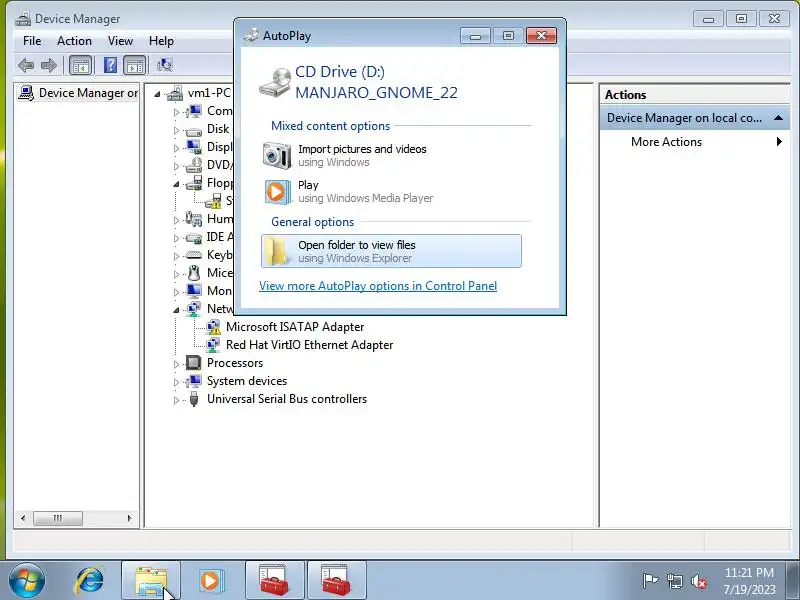This screenshot has height=600, width=800.
Task: Select the Microsoft ISATAP Adapter warning icon
Action: [x=213, y=327]
